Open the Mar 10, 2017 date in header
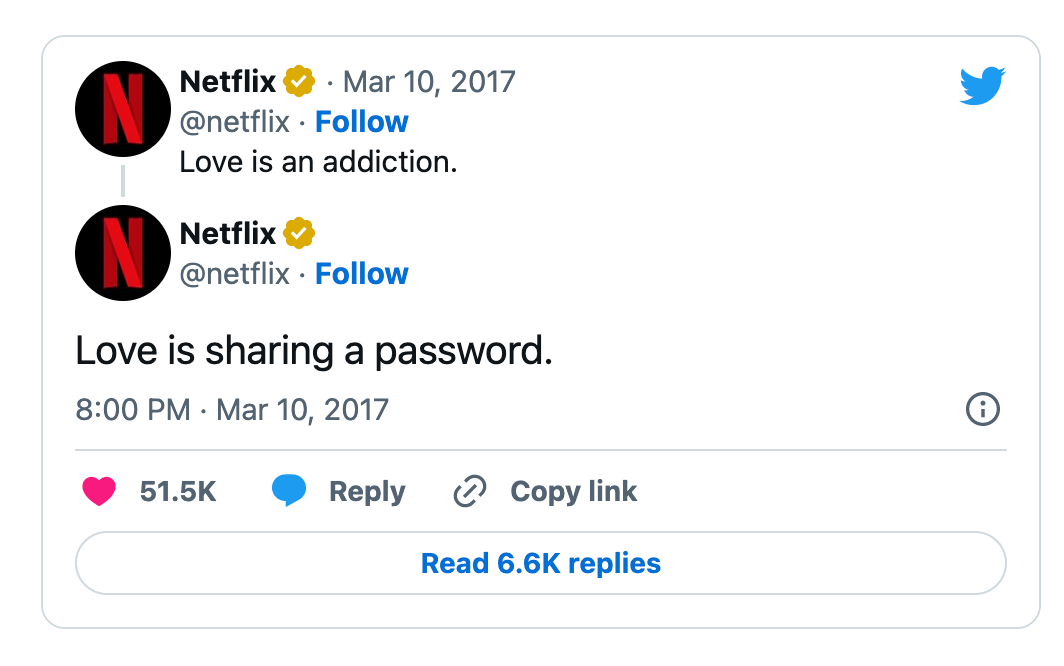 430,82
